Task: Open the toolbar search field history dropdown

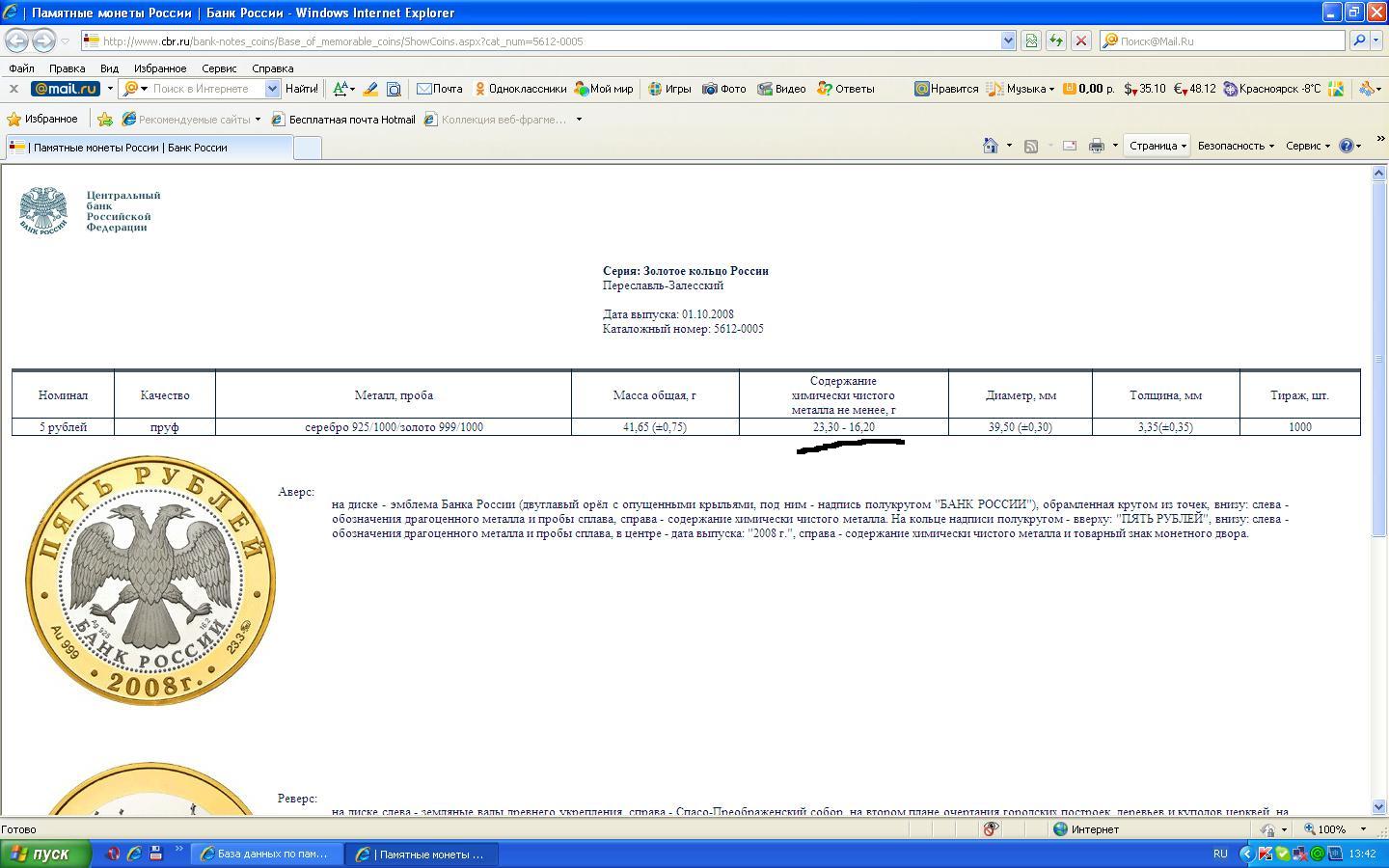Action: (x=272, y=89)
